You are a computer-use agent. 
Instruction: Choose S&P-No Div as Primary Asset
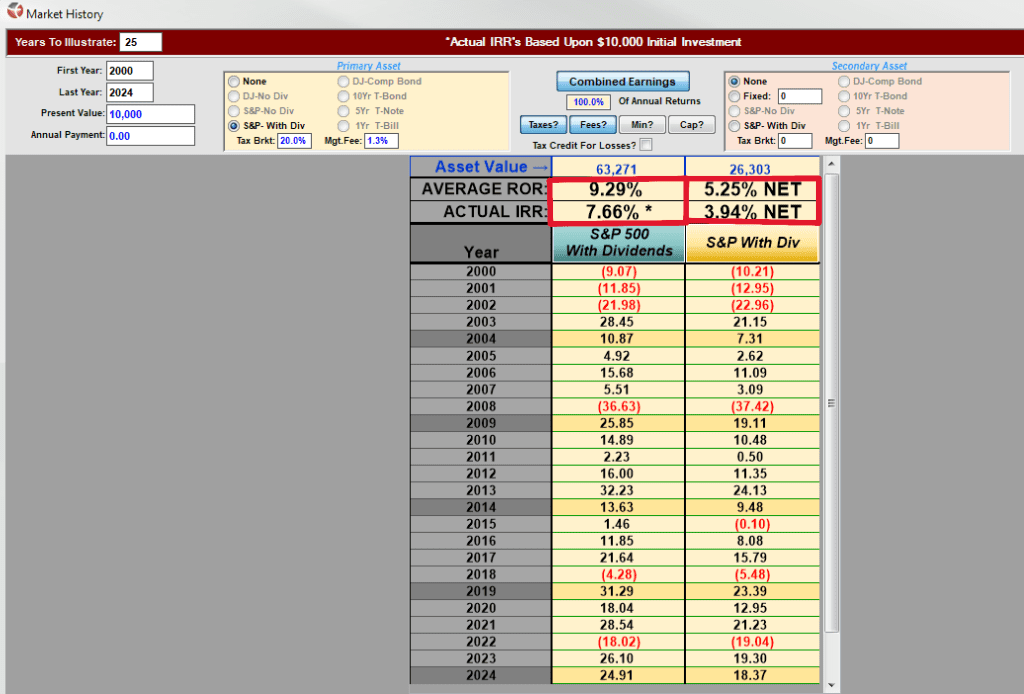234,111
